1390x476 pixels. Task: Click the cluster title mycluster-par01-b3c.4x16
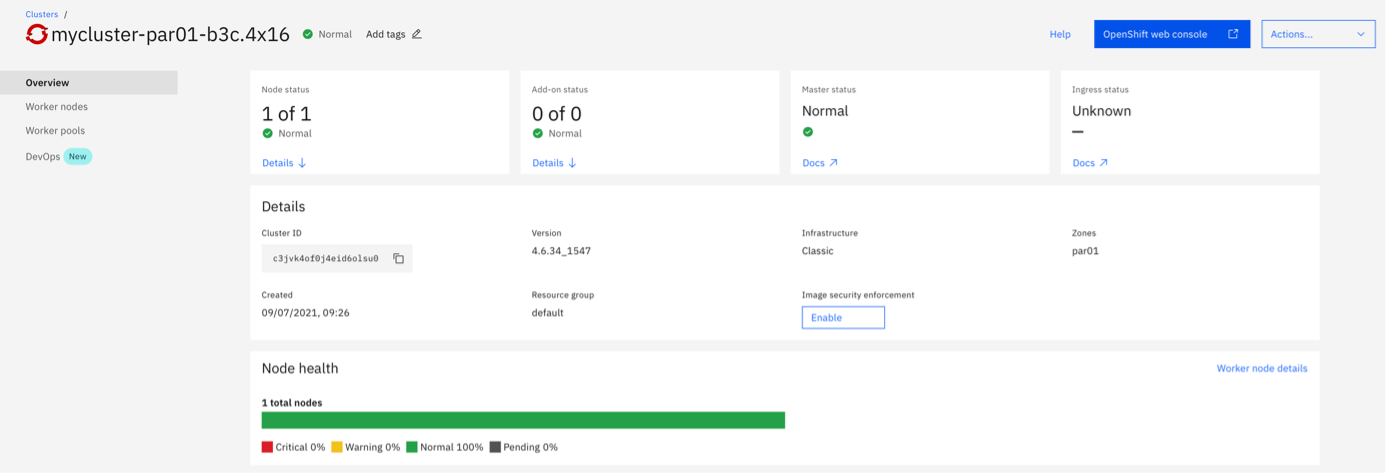[170, 35]
